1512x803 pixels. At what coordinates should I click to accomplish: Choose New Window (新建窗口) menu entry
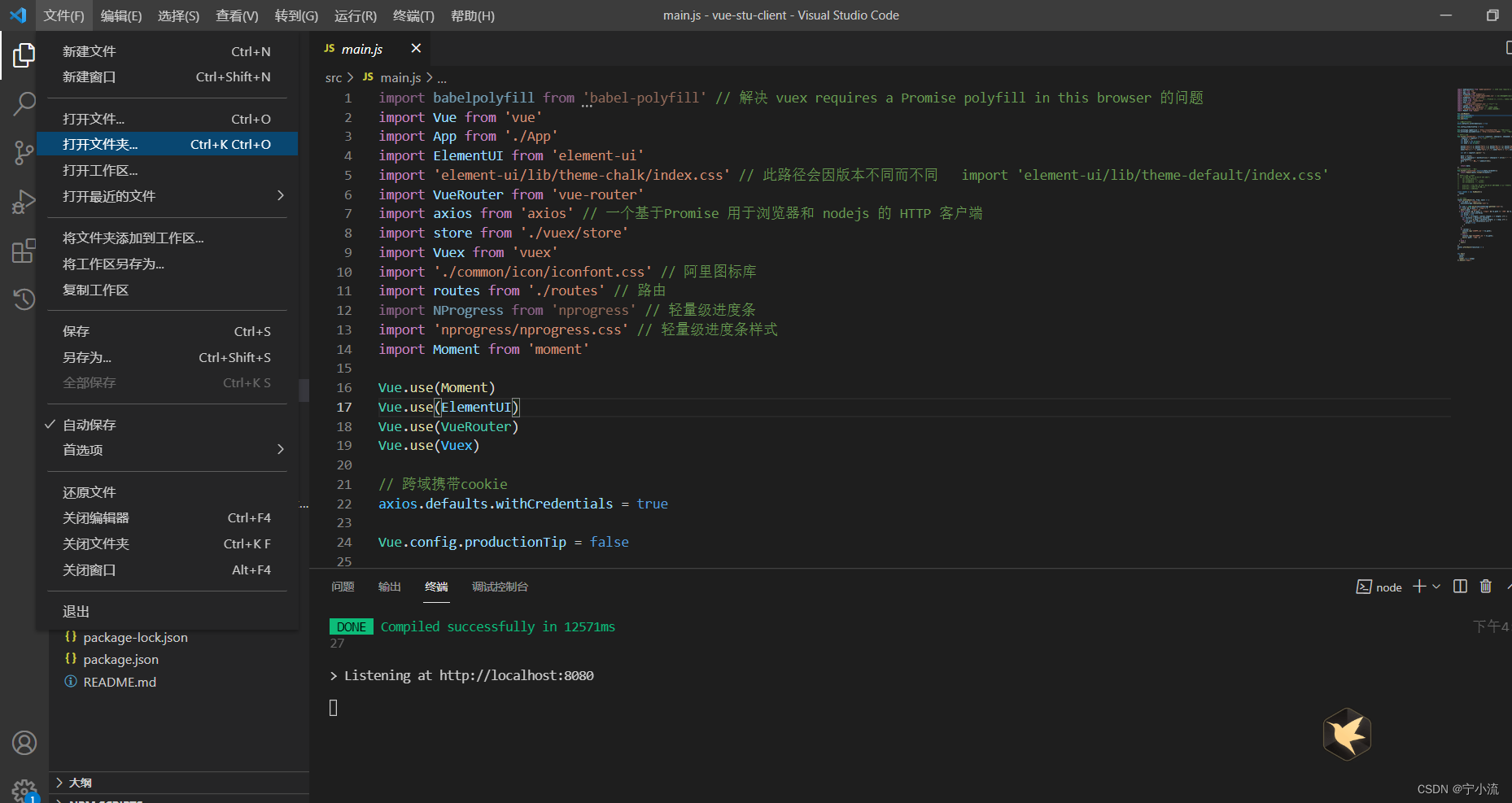coord(167,76)
